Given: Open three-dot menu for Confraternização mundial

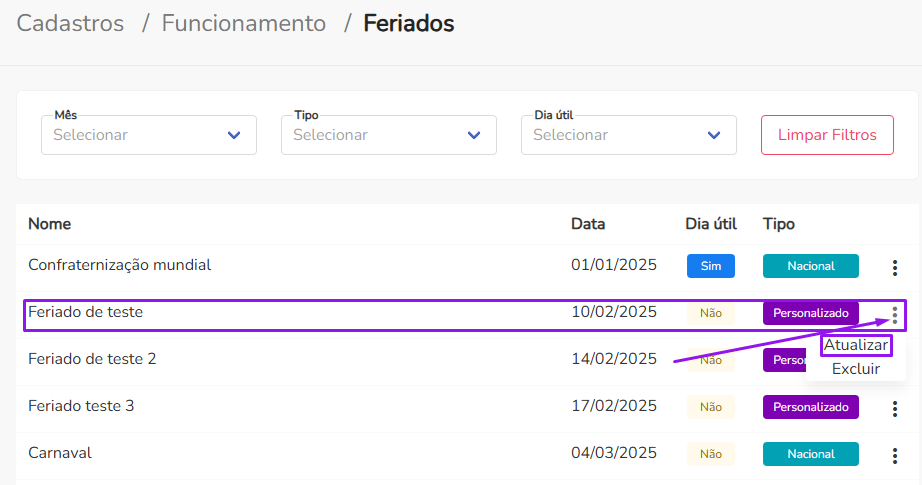Looking at the screenshot, I should 894,267.
